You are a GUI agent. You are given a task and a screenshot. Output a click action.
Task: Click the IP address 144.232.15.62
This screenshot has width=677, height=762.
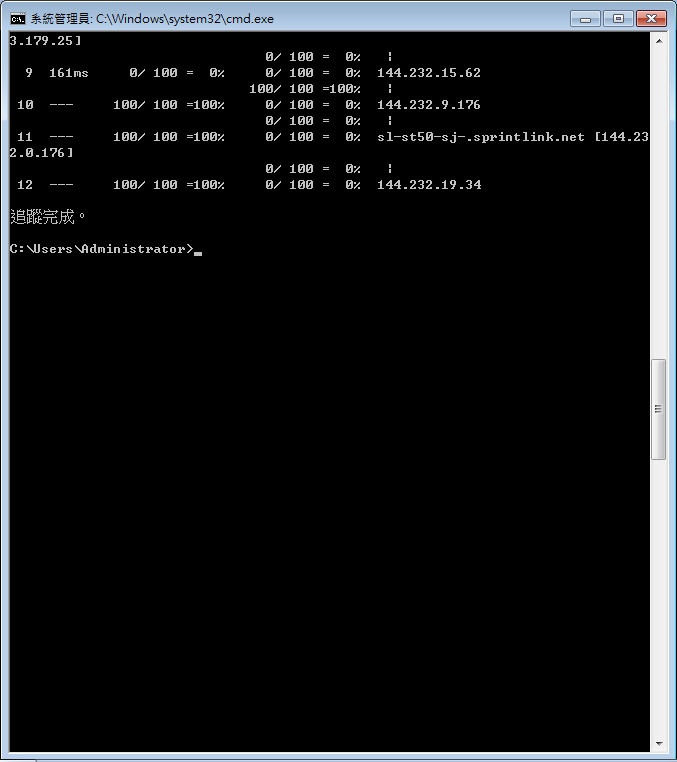429,73
